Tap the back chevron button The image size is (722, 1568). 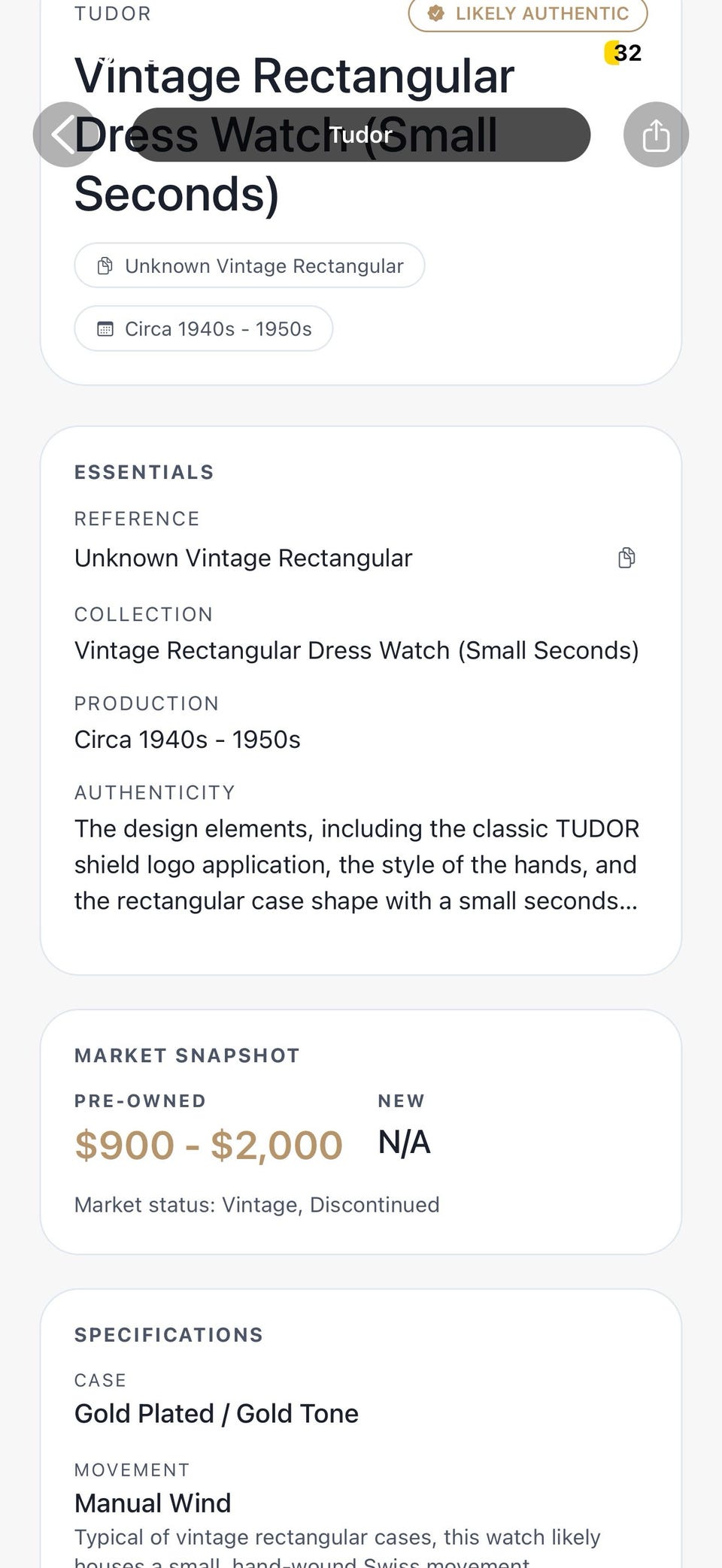tap(65, 135)
